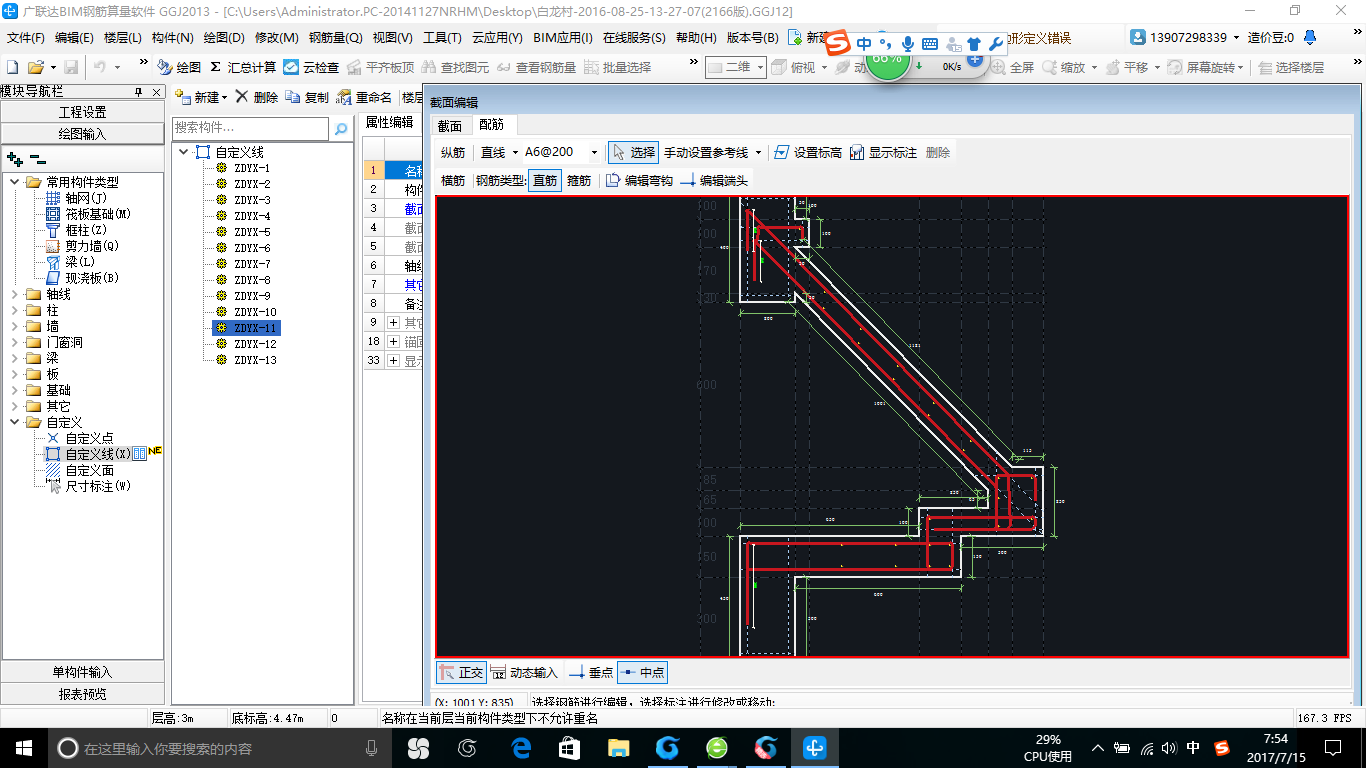Toggle 动态输入 dynamic input
Viewport: 1366px width, 768px height.
point(524,673)
